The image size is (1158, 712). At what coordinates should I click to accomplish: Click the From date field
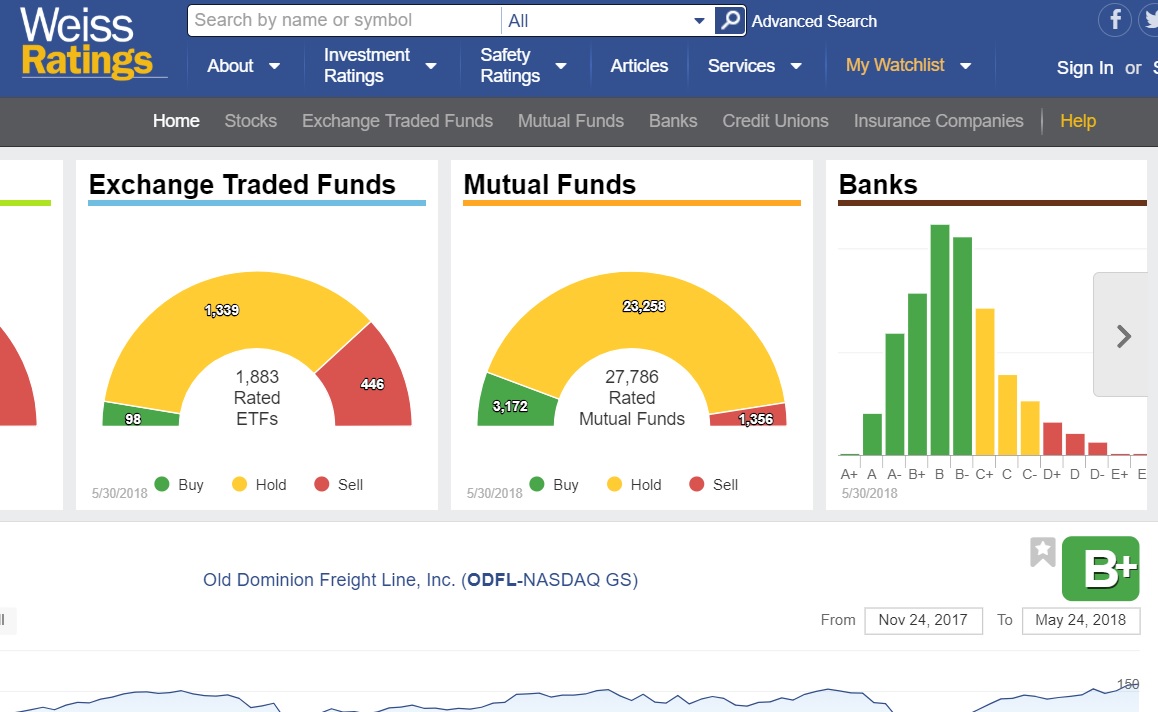point(922,620)
